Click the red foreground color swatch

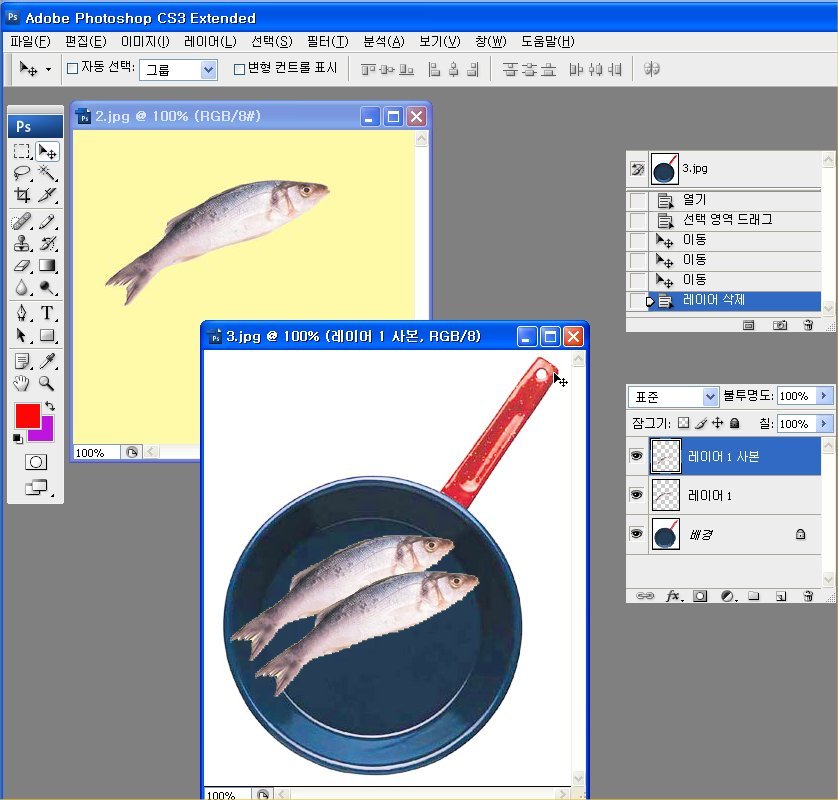pos(27,414)
